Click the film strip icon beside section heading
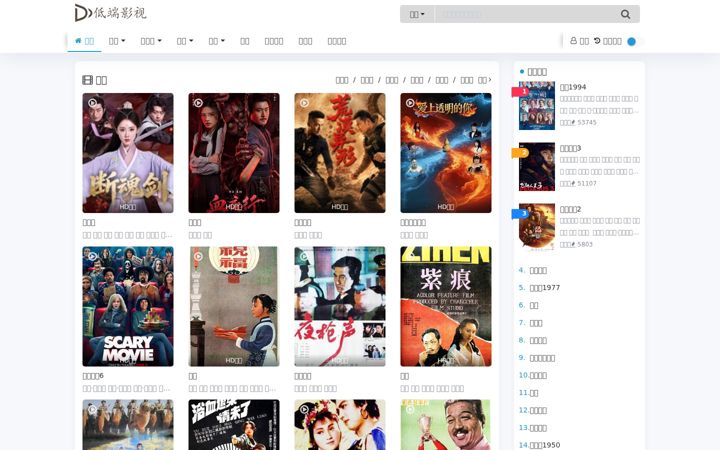This screenshot has height=450, width=720. pos(87,80)
